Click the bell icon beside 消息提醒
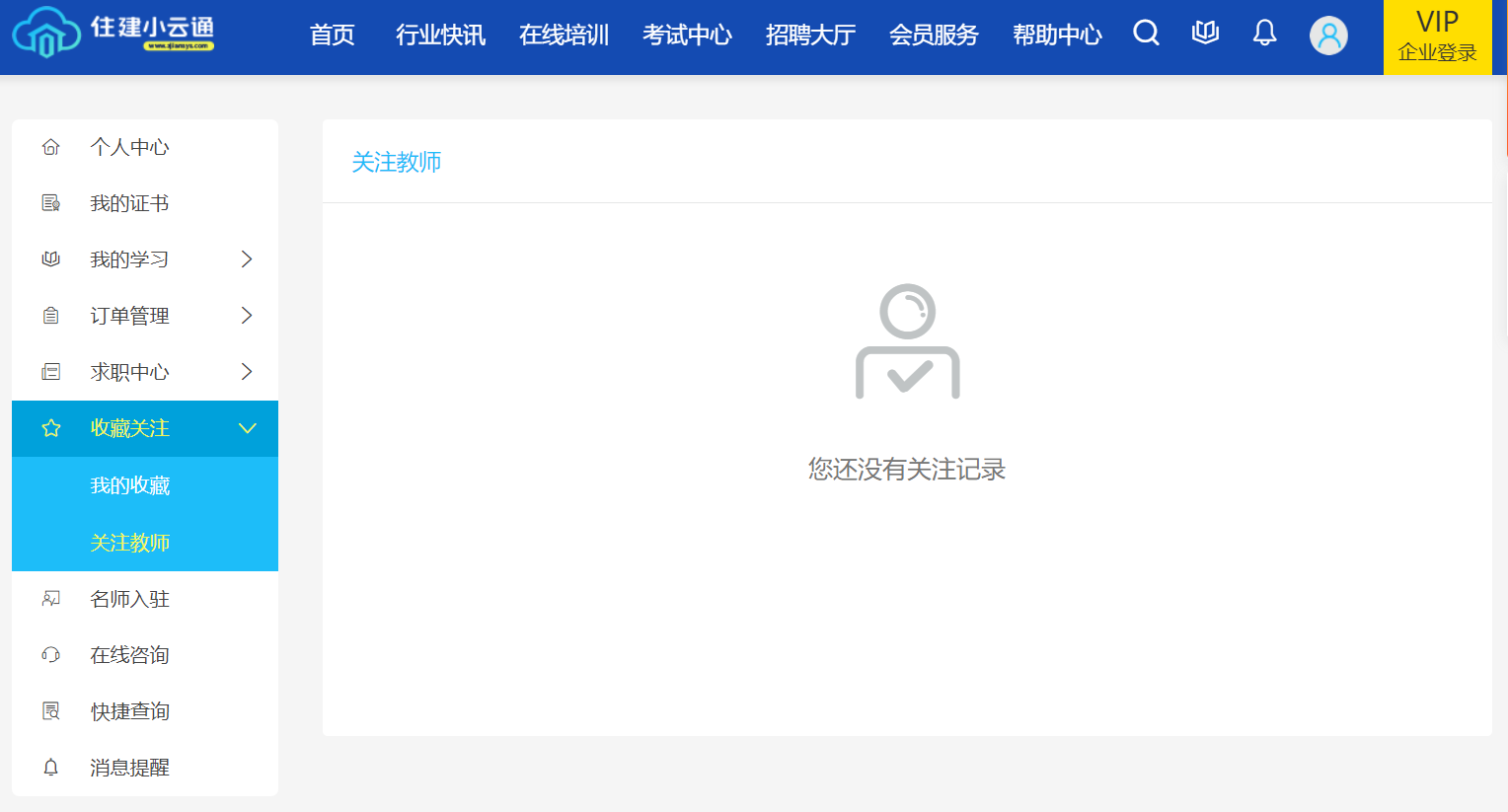1508x812 pixels. click(x=51, y=768)
